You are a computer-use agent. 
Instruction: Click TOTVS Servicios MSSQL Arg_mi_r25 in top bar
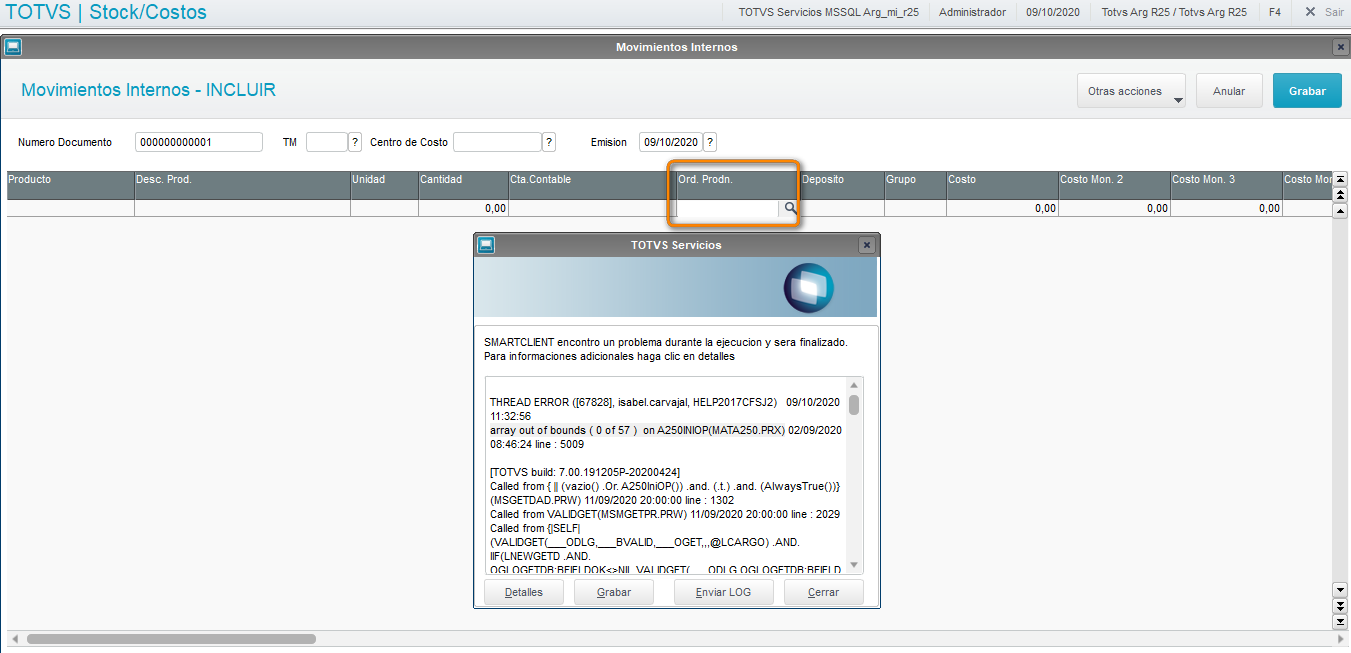coord(828,12)
